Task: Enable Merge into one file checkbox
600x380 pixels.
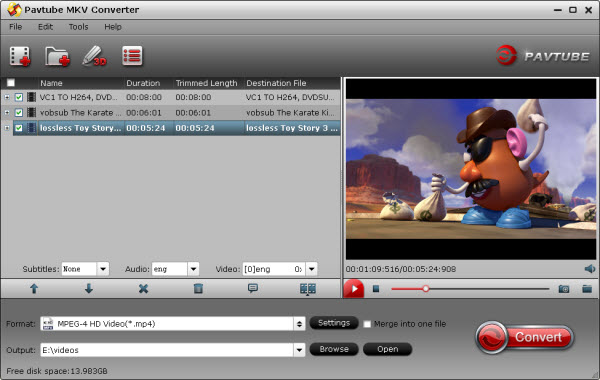Action: click(367, 324)
